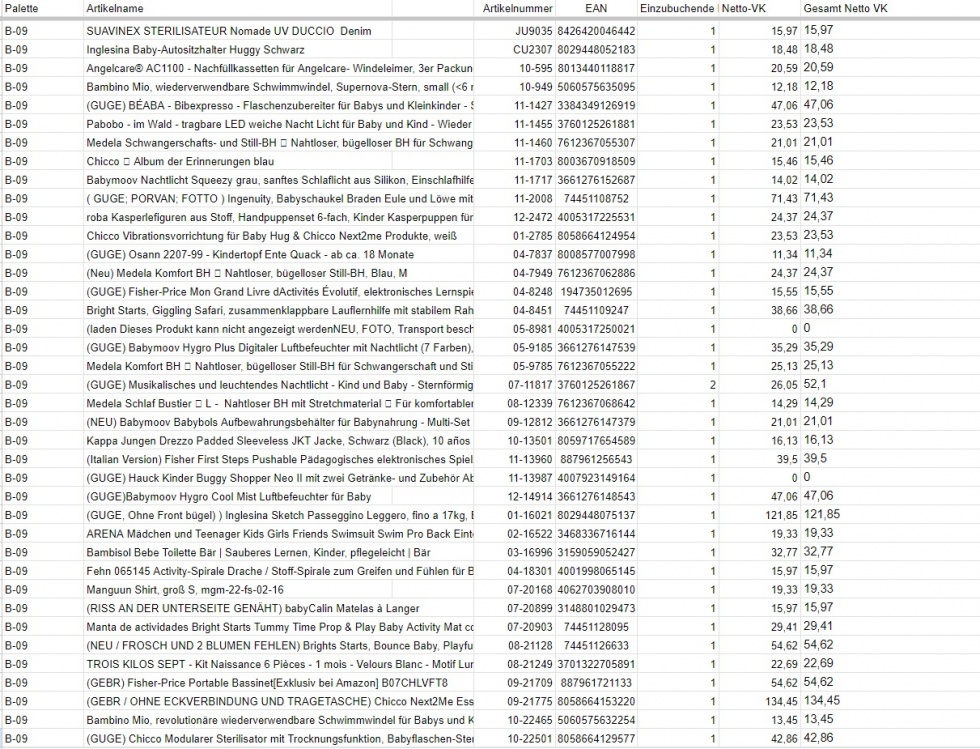Select the Medela Schlaf Bustier L cell
Viewport: 980px width, 749px height.
[279, 403]
